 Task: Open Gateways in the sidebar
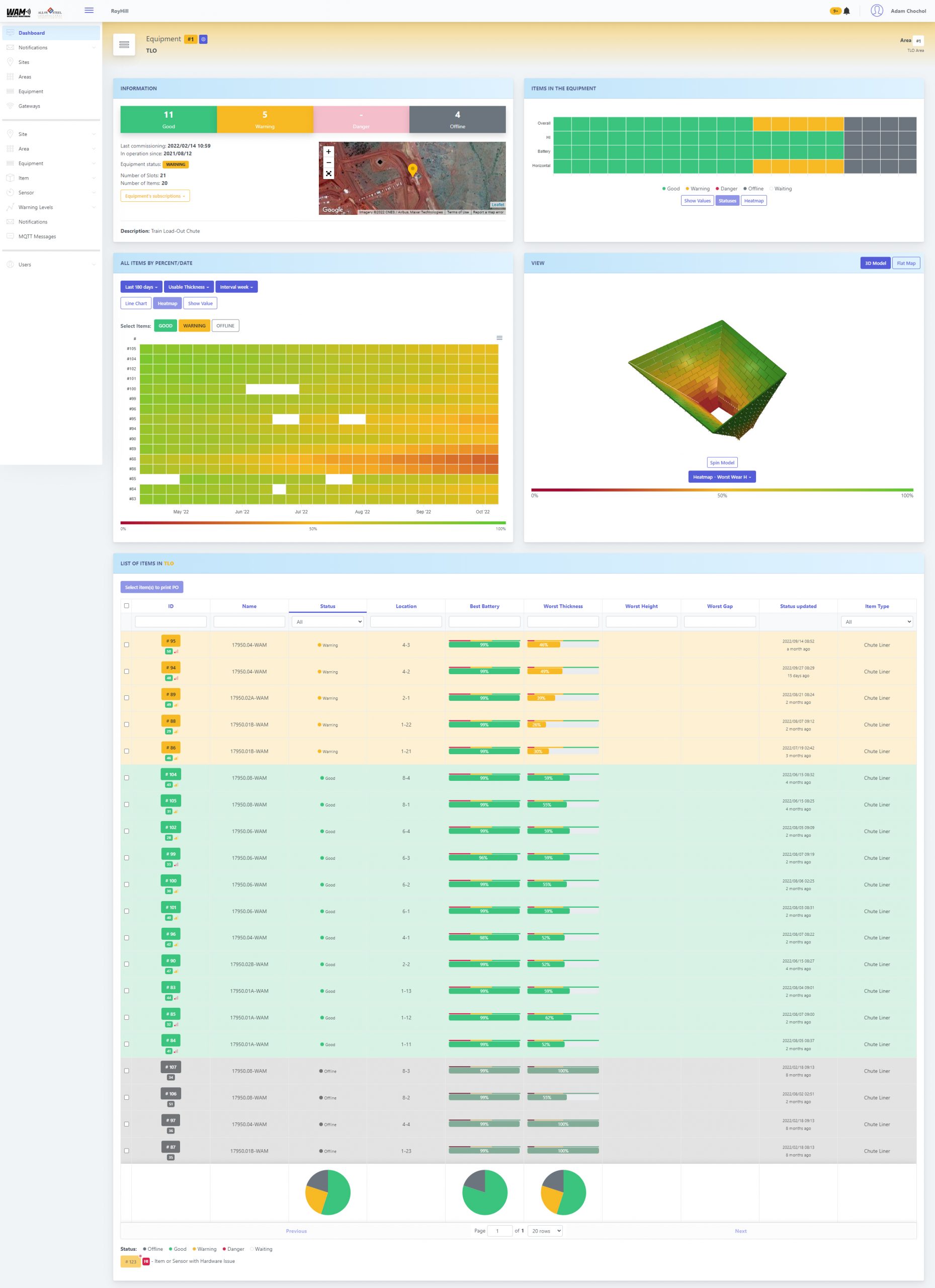point(29,106)
